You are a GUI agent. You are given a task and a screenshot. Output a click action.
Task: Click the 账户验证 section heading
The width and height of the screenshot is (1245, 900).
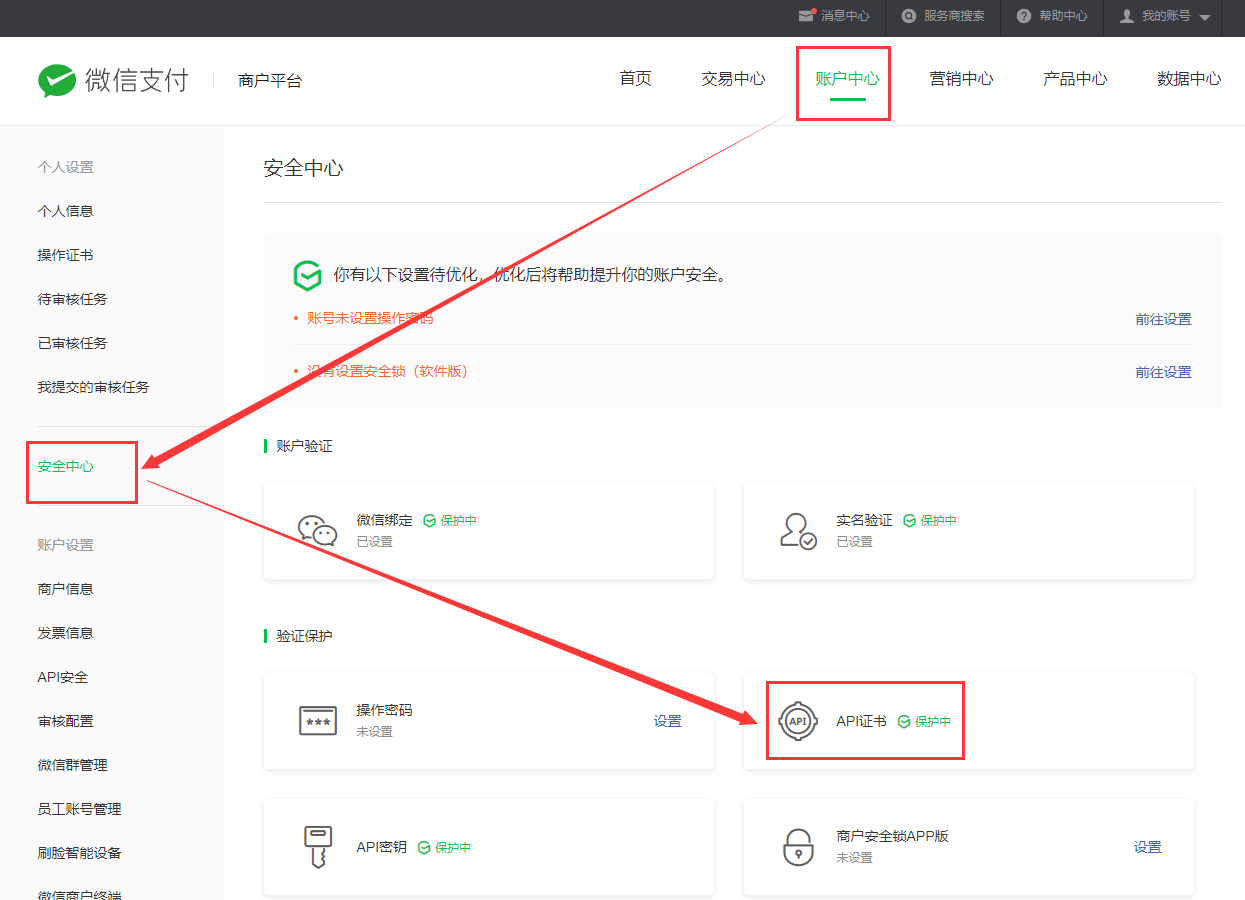tap(305, 446)
